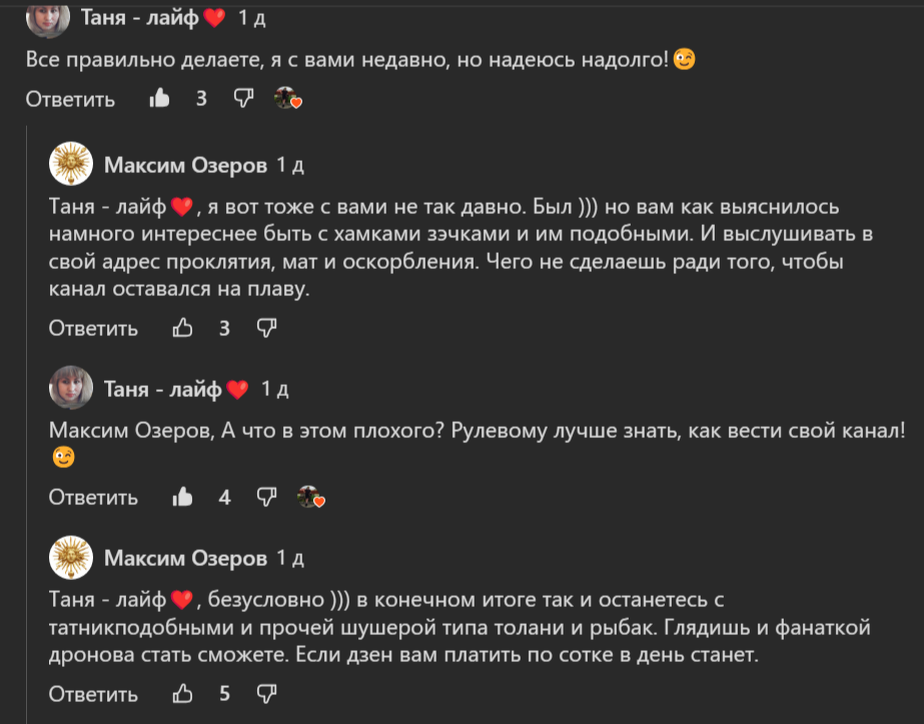Dislike Таня's second reply

pyautogui.click(x=264, y=496)
